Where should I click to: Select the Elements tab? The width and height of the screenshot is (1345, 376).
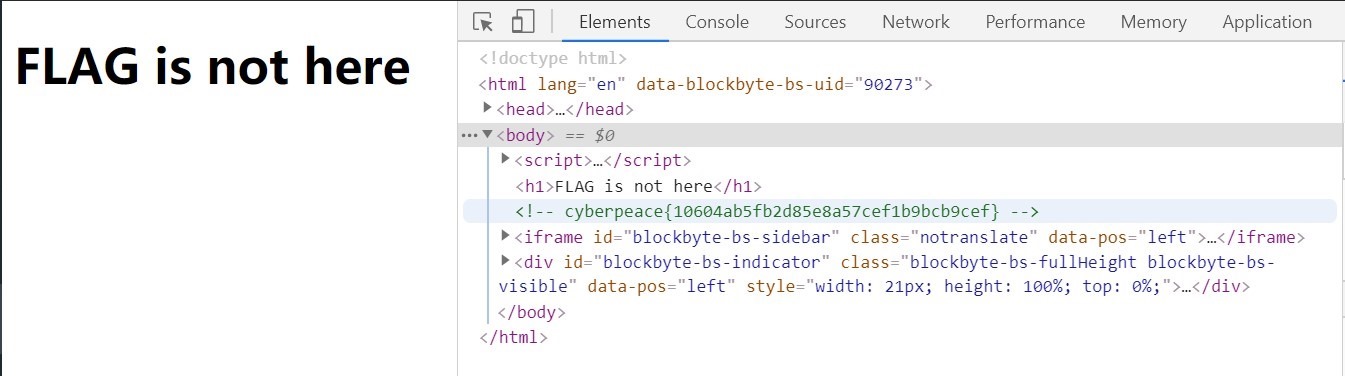(614, 22)
